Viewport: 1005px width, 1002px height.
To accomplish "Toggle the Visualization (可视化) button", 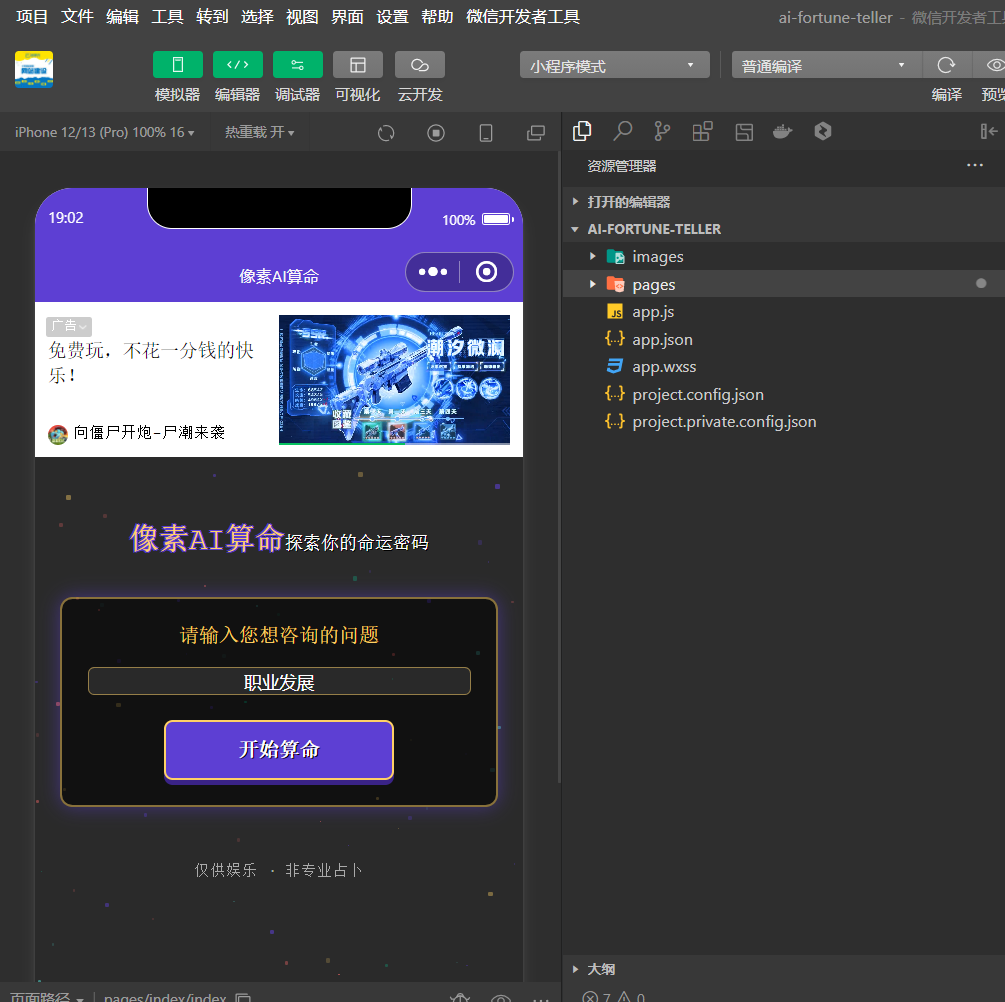I will 358,65.
